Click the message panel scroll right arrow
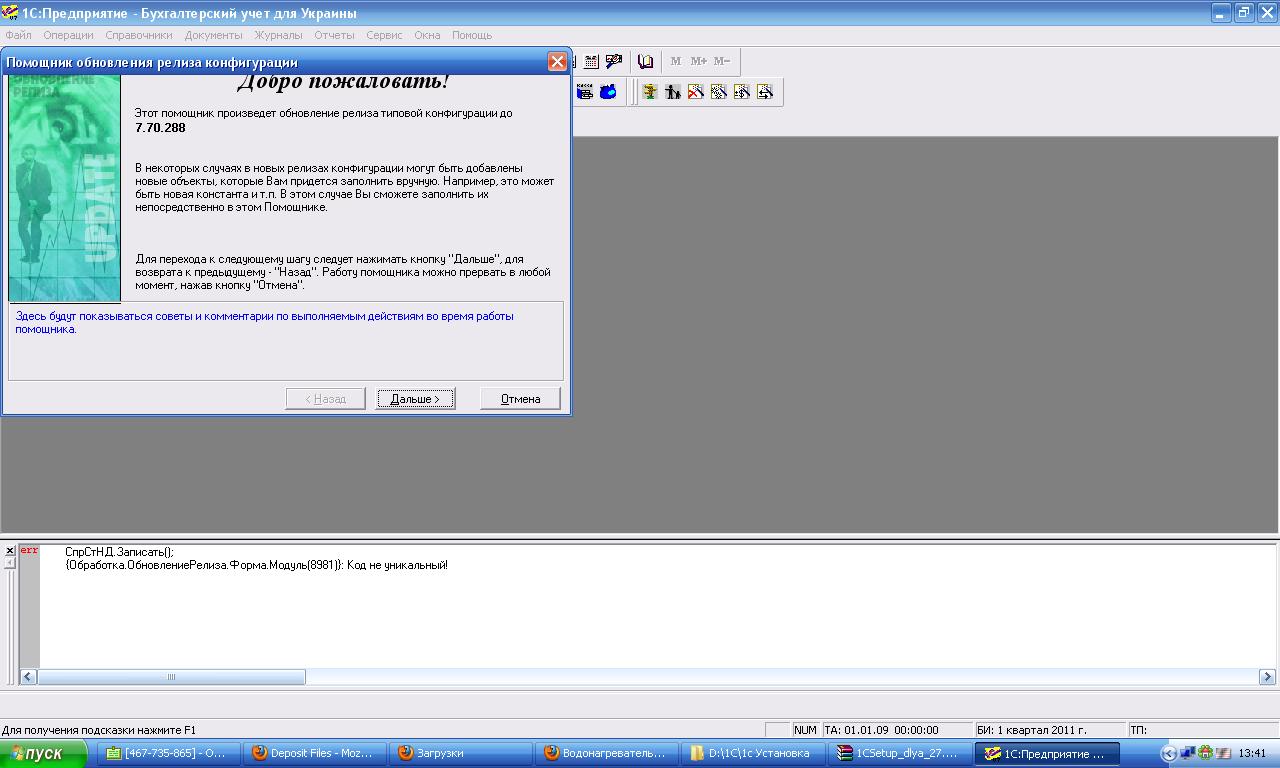The image size is (1280, 768). click(x=1267, y=677)
